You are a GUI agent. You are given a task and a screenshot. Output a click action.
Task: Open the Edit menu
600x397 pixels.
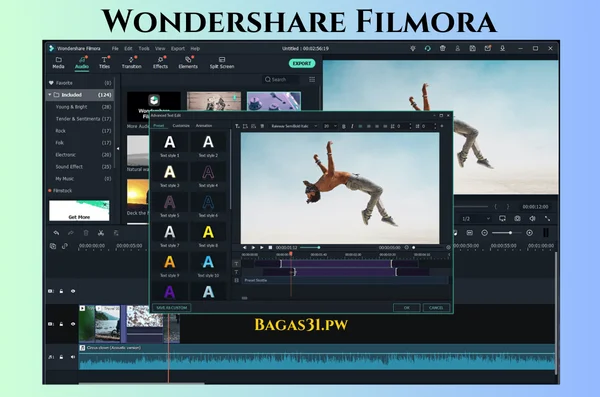coord(128,49)
